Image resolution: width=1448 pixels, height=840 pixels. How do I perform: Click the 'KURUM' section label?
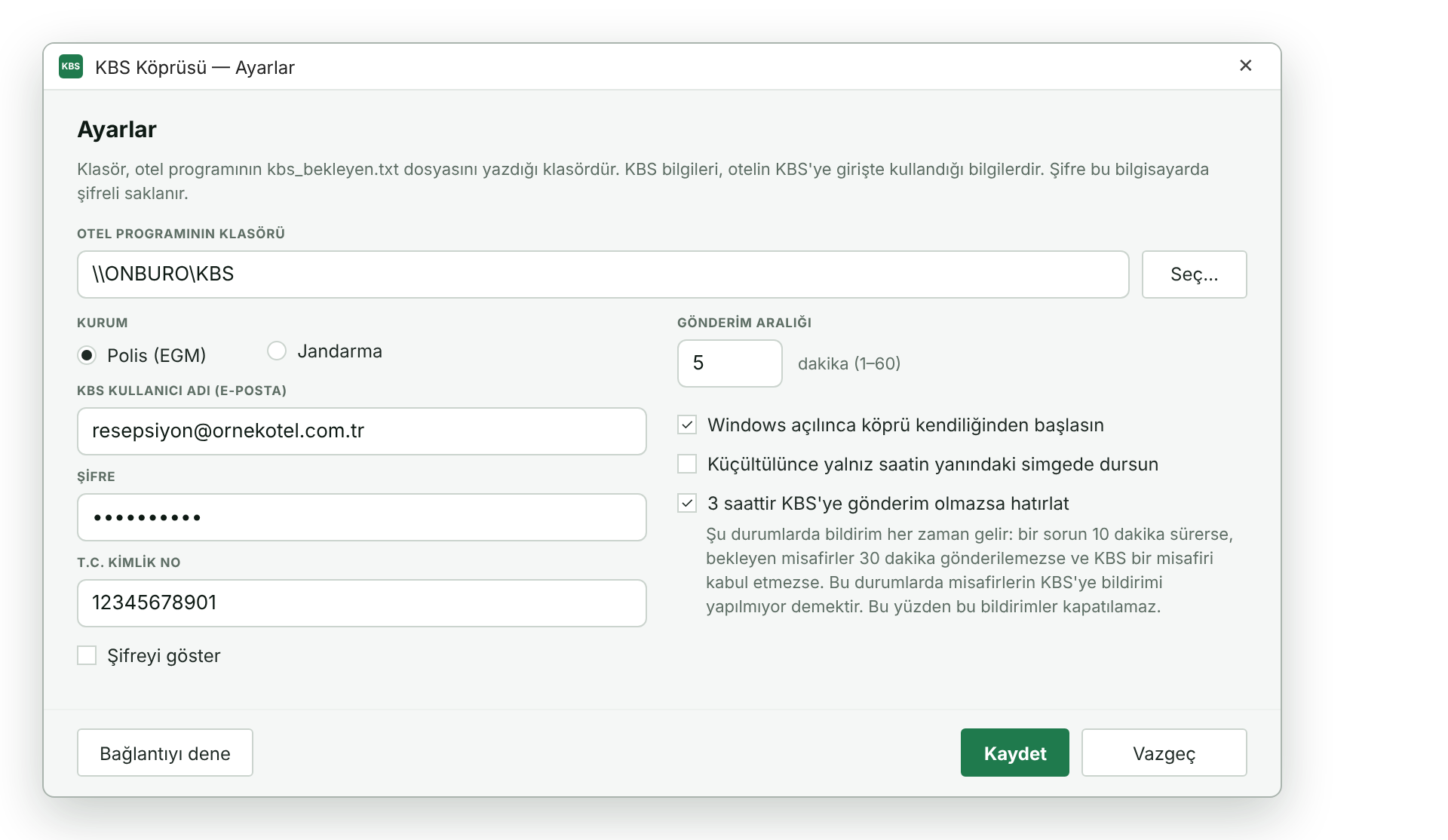[x=103, y=323]
